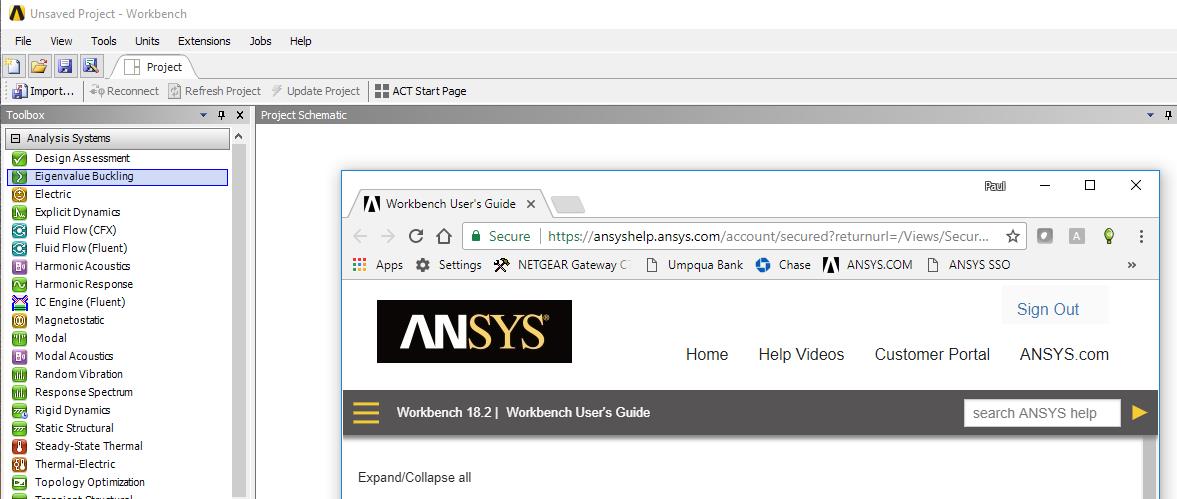Select the Thermal-Electric icon

coord(20,464)
